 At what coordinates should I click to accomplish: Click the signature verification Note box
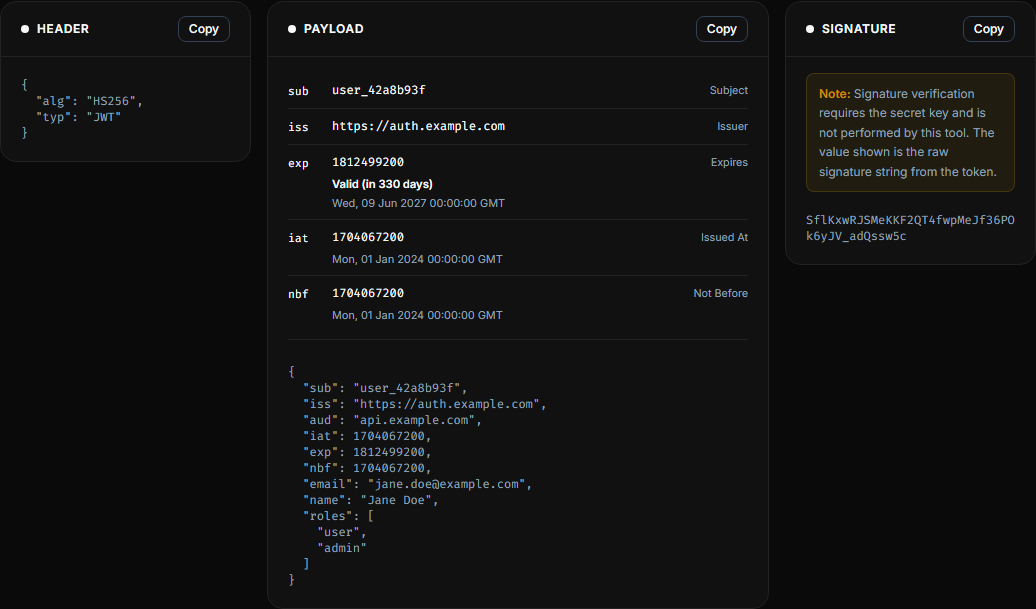[x=910, y=133]
